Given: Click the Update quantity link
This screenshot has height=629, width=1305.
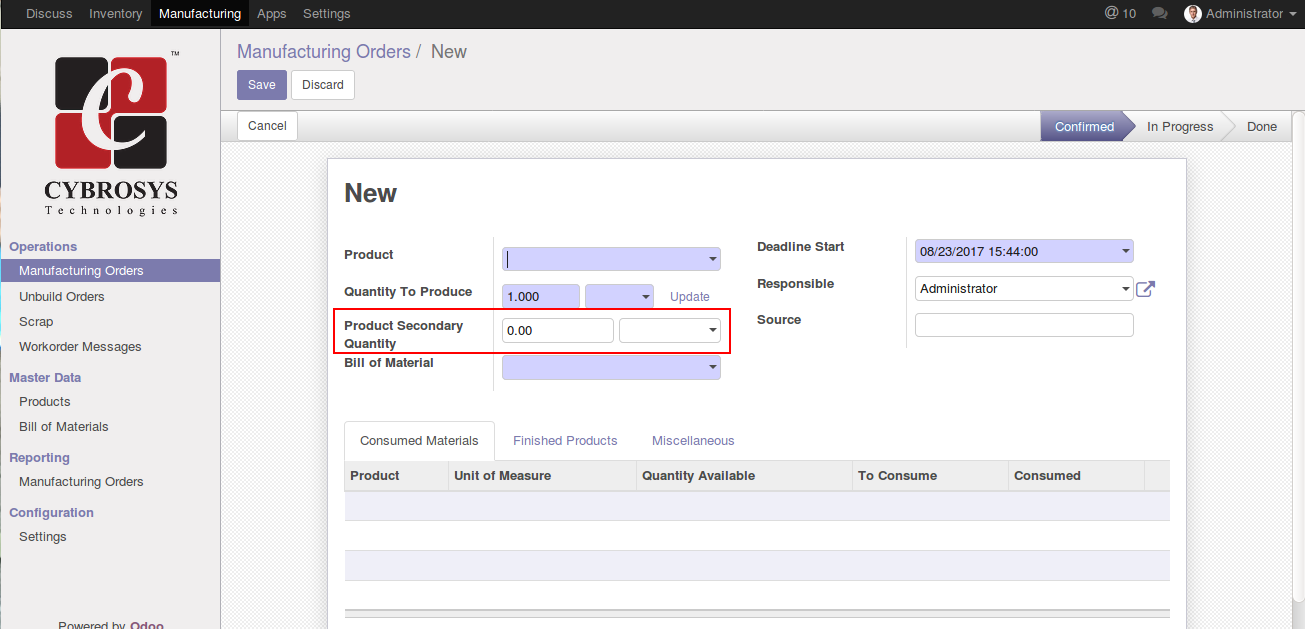Looking at the screenshot, I should pyautogui.click(x=689, y=297).
